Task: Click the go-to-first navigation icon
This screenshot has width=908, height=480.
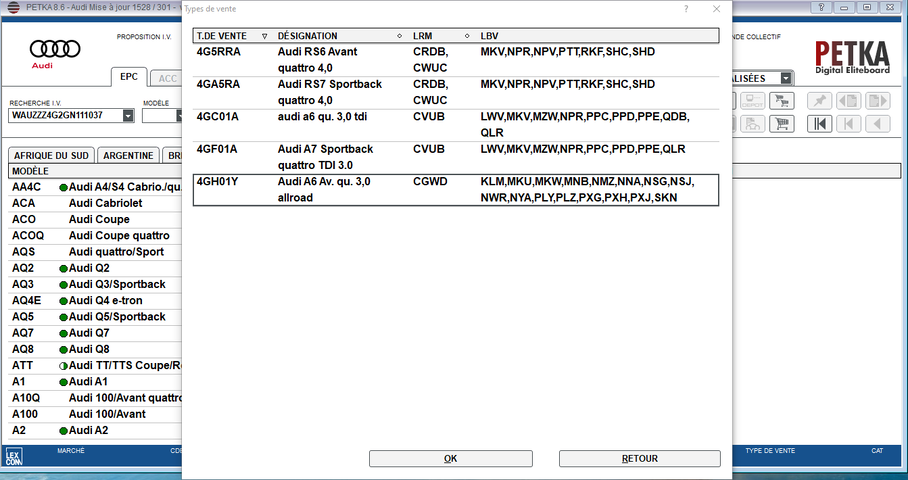Action: 820,123
